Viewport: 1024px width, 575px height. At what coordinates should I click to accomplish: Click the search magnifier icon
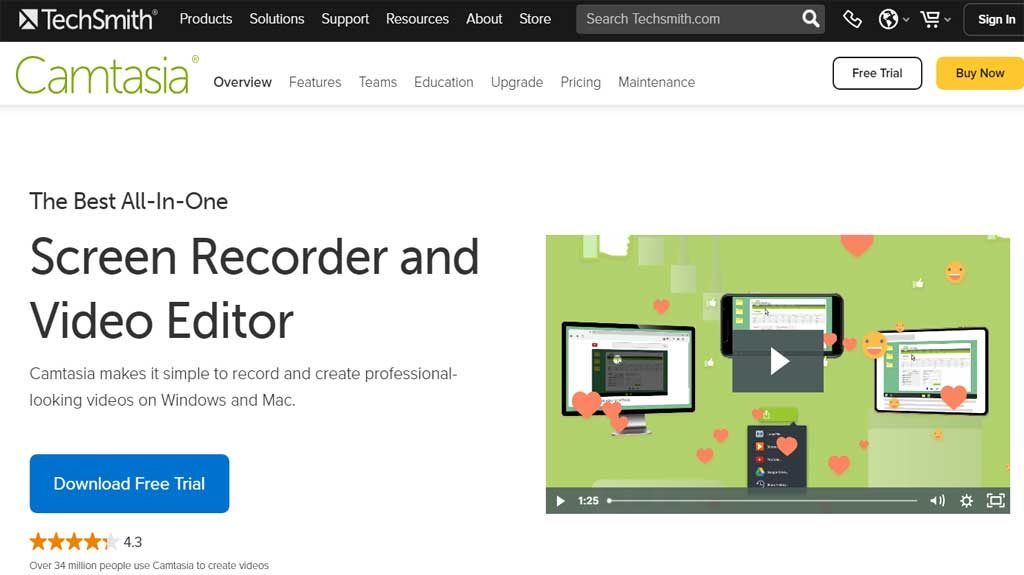(810, 19)
